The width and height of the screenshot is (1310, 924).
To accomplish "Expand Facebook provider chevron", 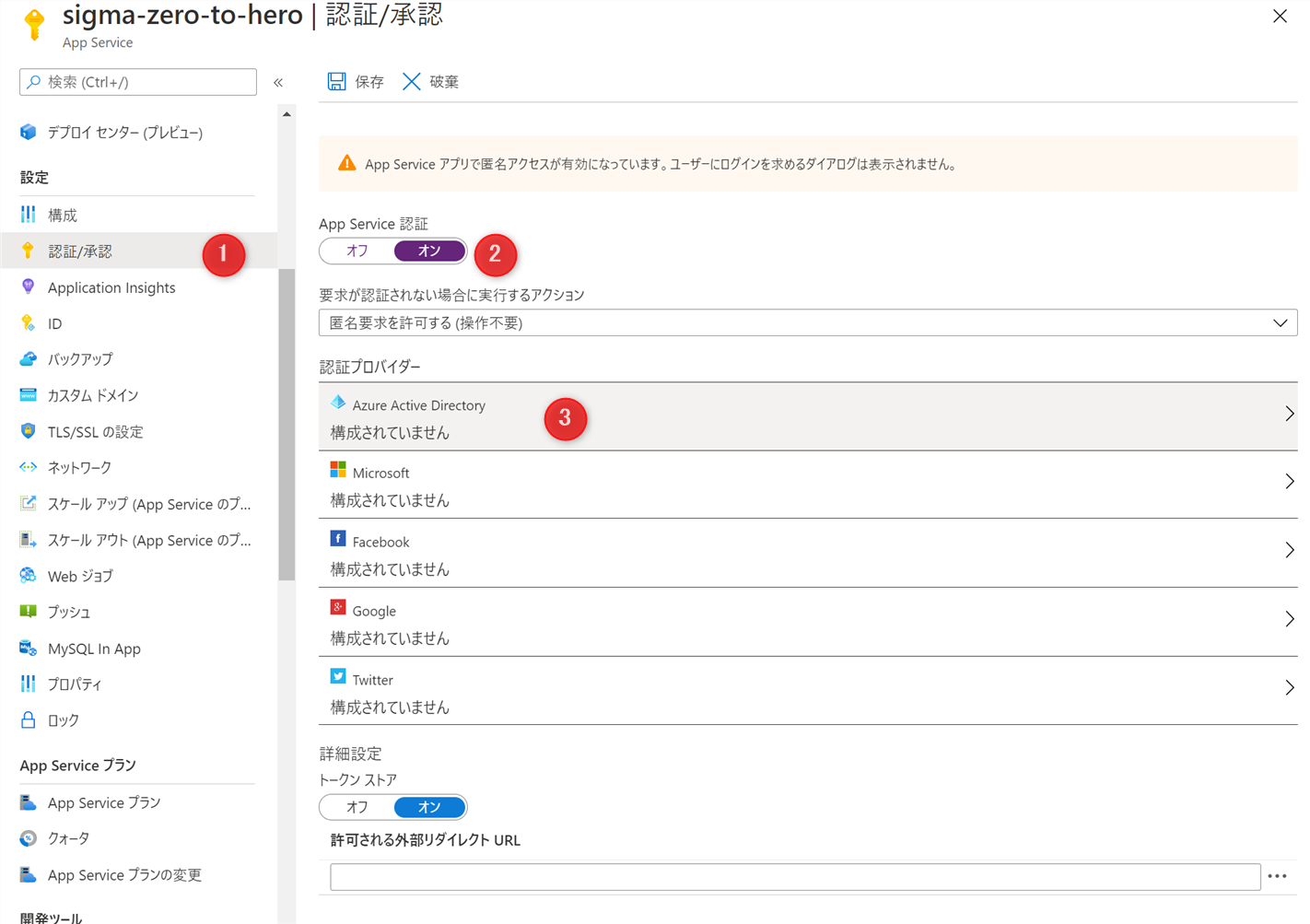I will click(1290, 550).
